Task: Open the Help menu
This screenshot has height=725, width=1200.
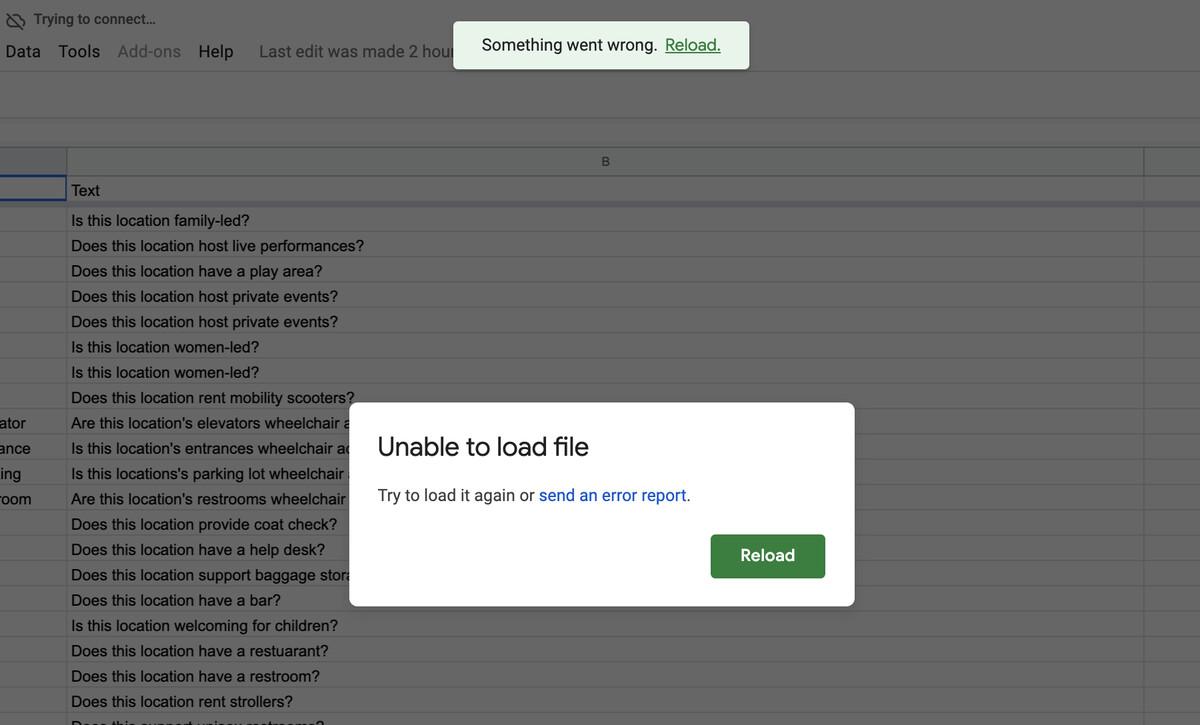Action: (x=215, y=51)
